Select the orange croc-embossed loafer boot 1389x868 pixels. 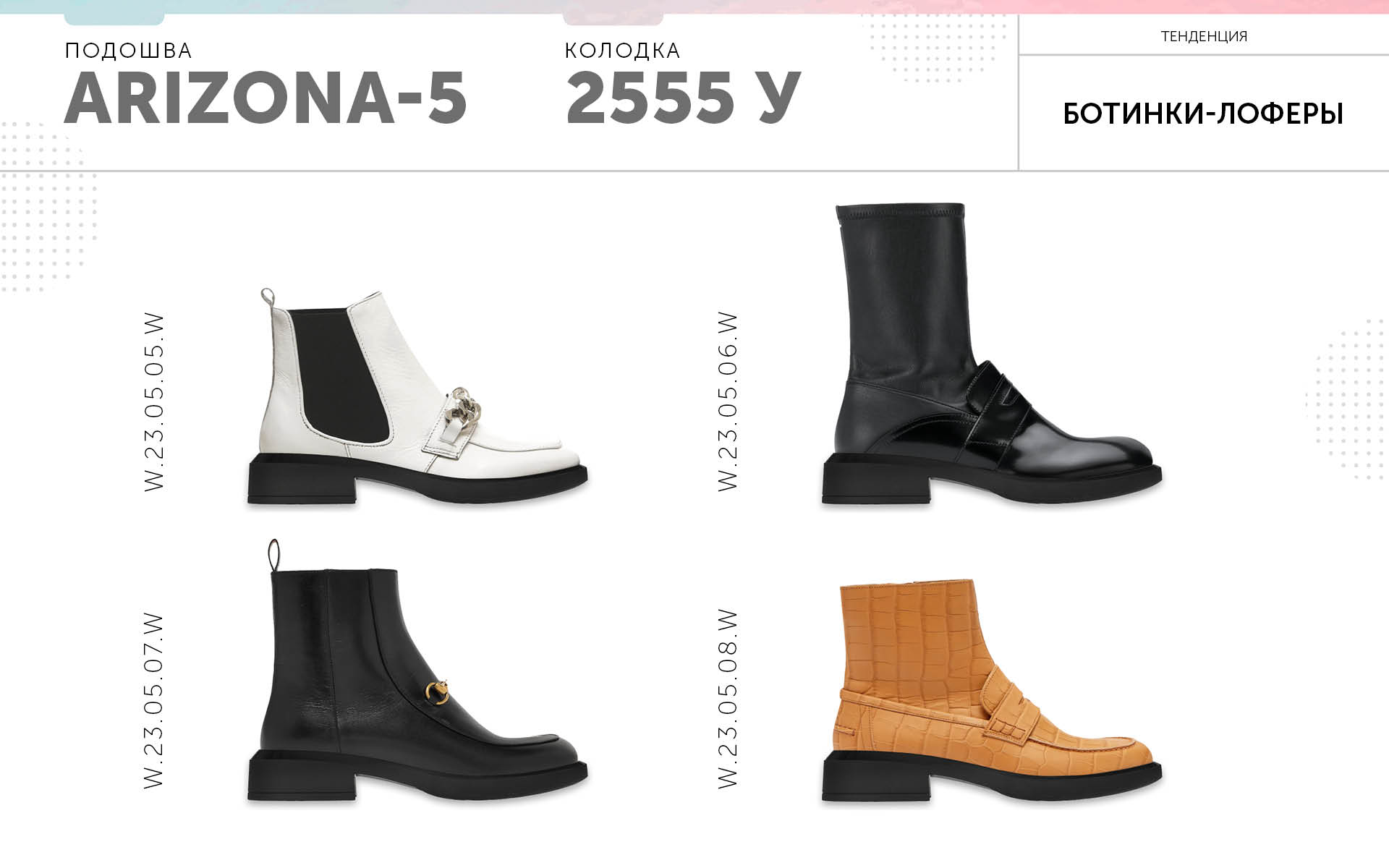coord(992,692)
